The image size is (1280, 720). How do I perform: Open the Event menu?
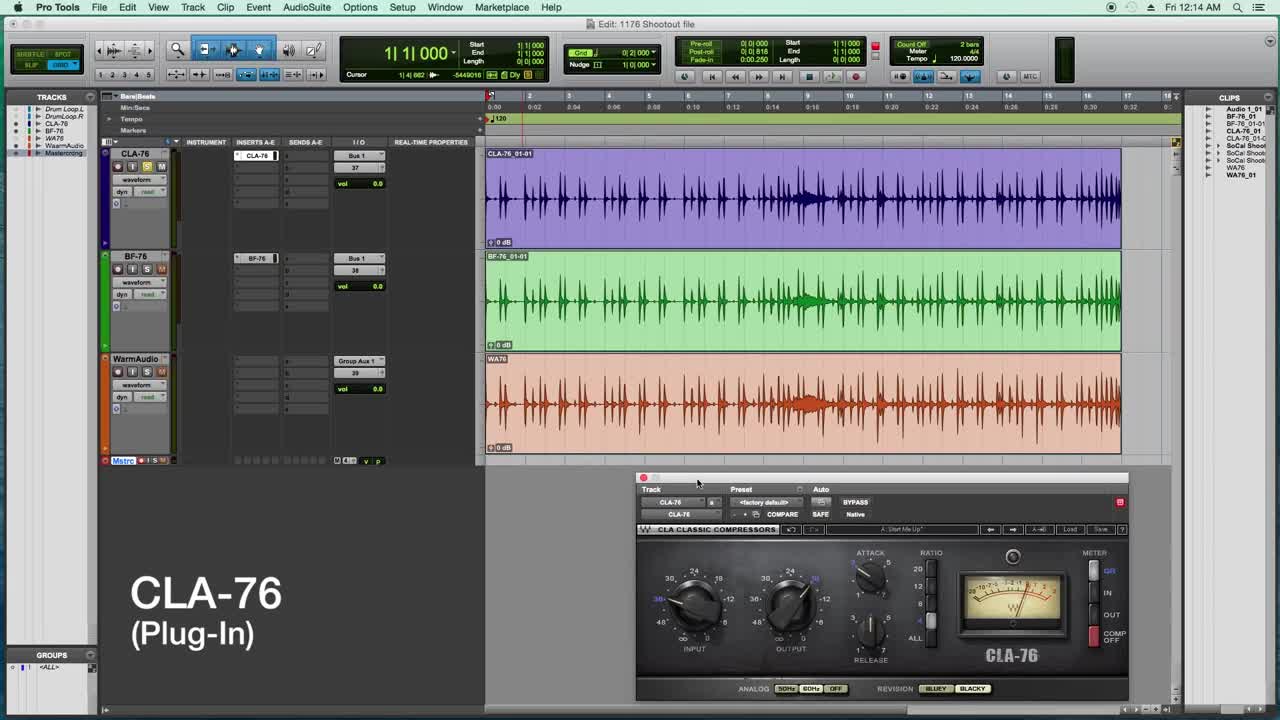pos(258,7)
